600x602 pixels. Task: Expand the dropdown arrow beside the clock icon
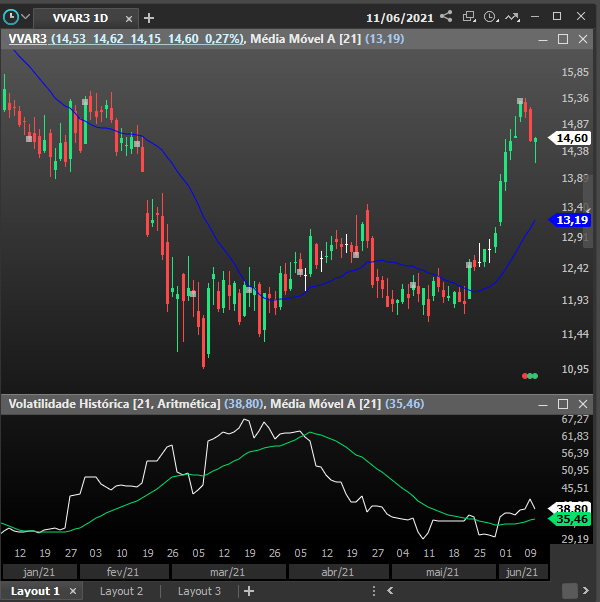26,17
